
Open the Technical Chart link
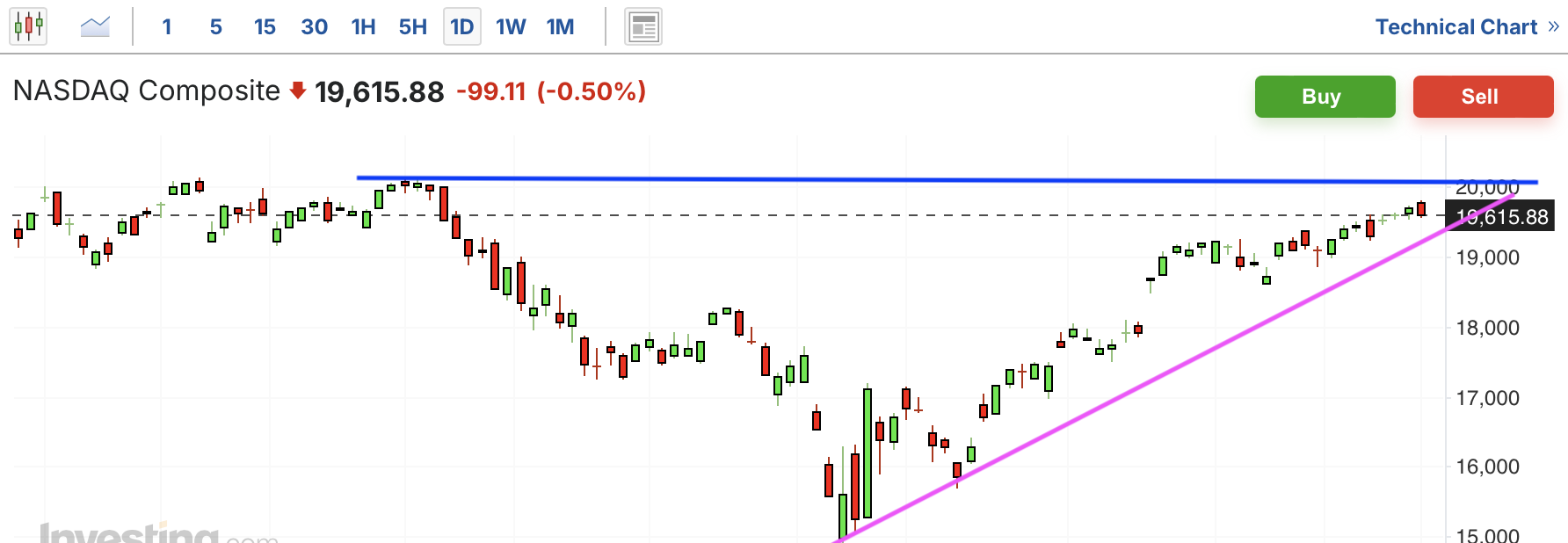(x=1455, y=26)
